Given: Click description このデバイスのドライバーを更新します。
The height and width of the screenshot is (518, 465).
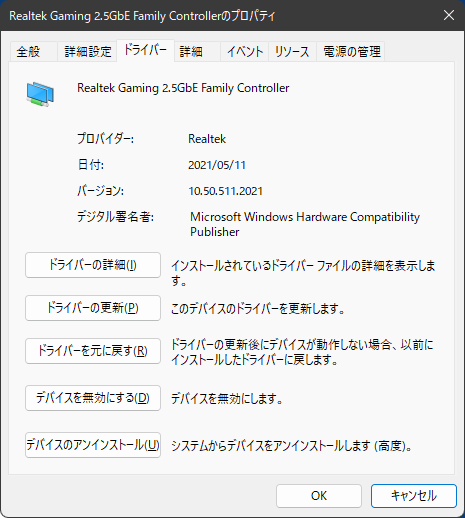Looking at the screenshot, I should 258,309.
